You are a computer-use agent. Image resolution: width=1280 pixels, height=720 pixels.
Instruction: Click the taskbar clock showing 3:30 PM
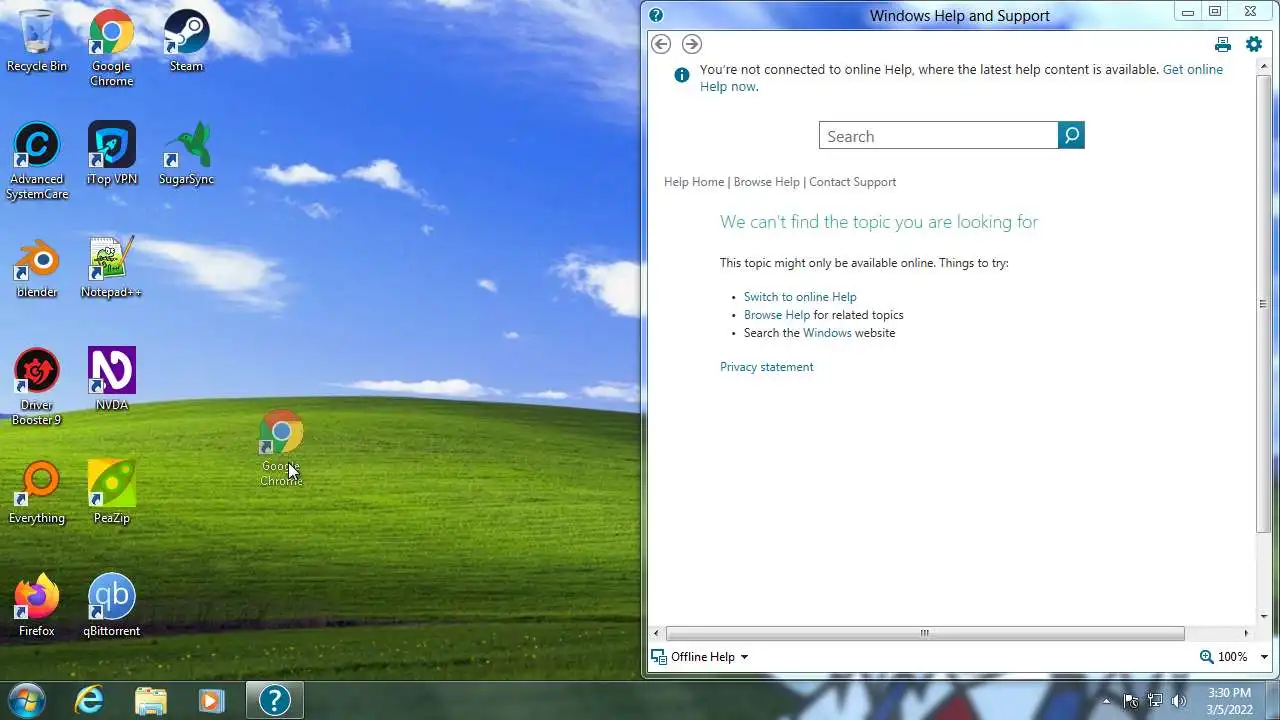click(x=1229, y=701)
